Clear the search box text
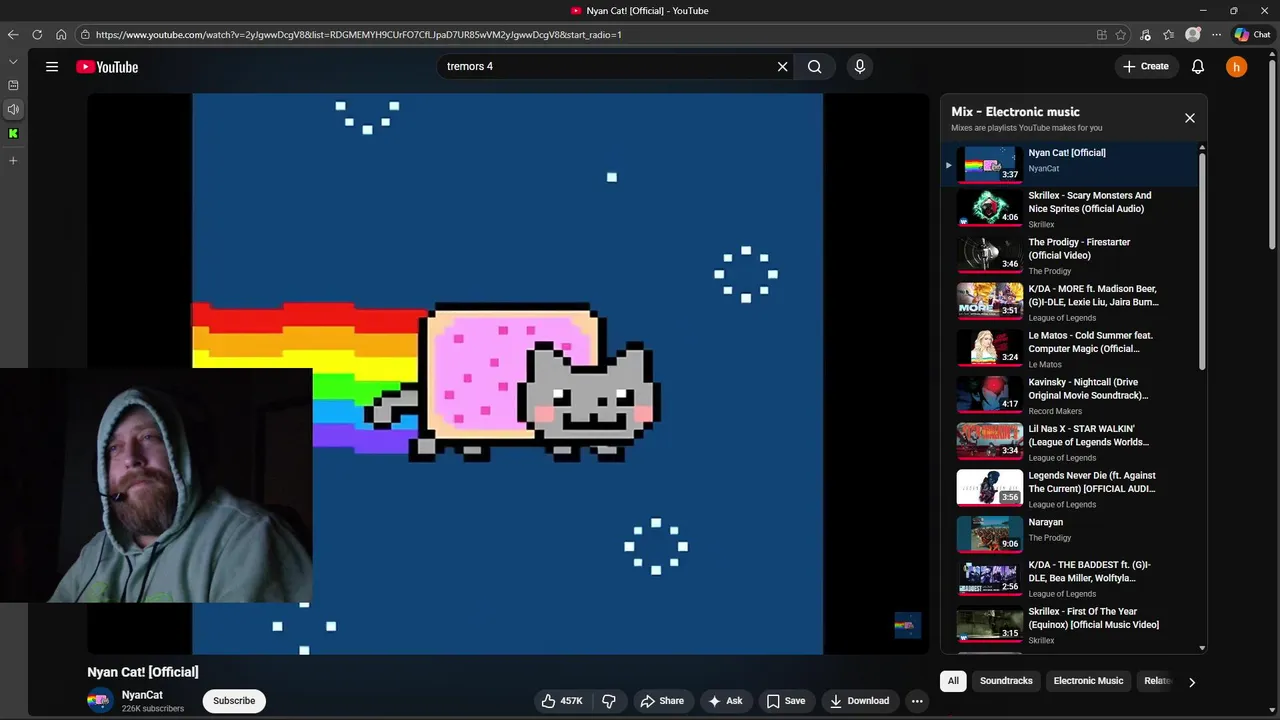The width and height of the screenshot is (1280, 720). [783, 67]
